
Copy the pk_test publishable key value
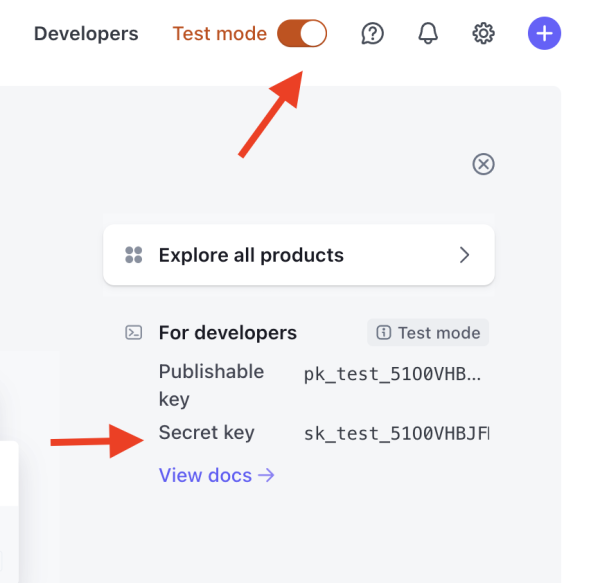tap(392, 376)
